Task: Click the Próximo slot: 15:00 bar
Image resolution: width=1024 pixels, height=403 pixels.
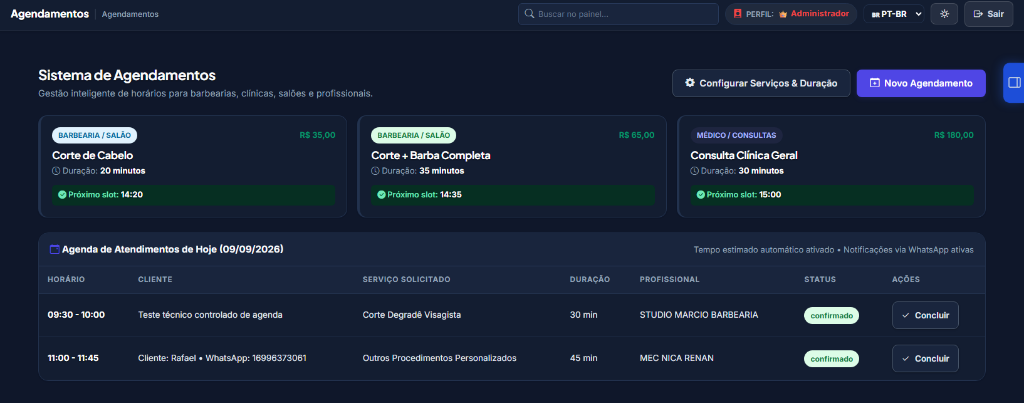Action: (832, 195)
